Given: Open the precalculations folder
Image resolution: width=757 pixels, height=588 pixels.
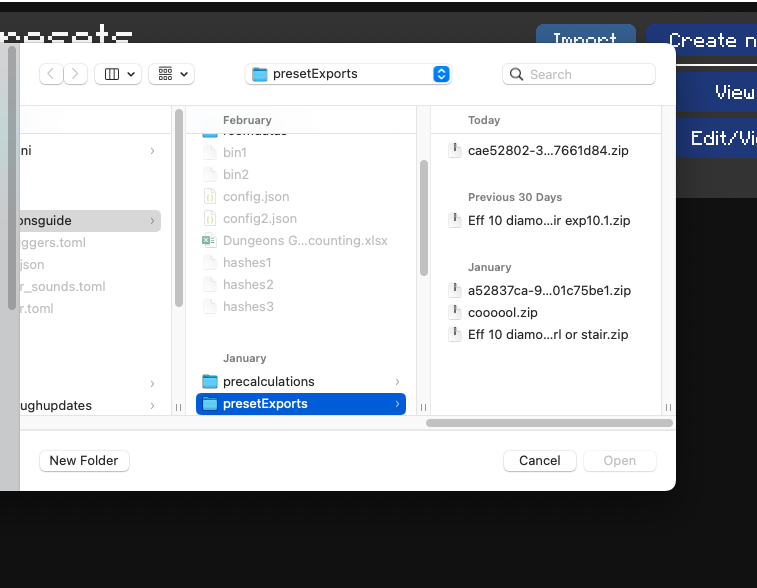Looking at the screenshot, I should click(x=268, y=382).
